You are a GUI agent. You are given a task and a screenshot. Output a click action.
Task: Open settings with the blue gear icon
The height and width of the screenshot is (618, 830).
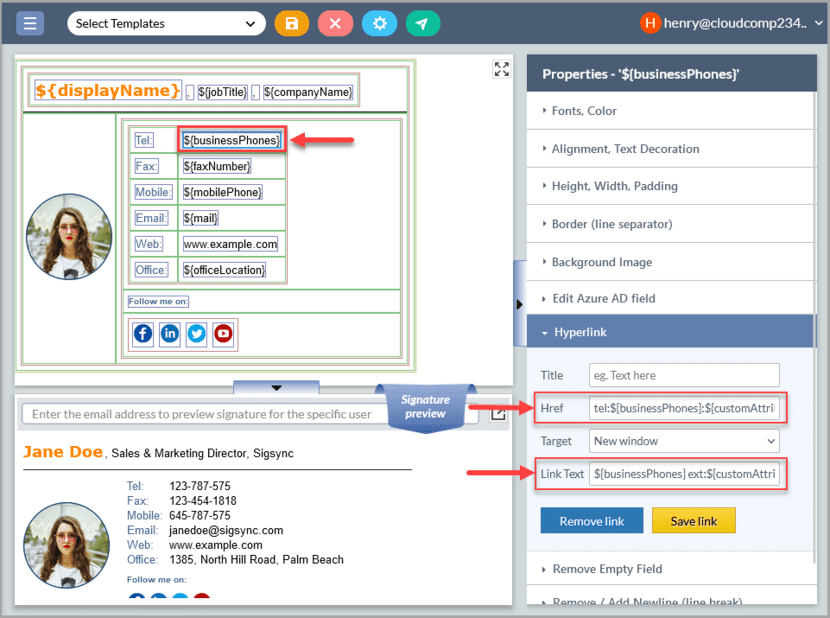click(x=379, y=23)
